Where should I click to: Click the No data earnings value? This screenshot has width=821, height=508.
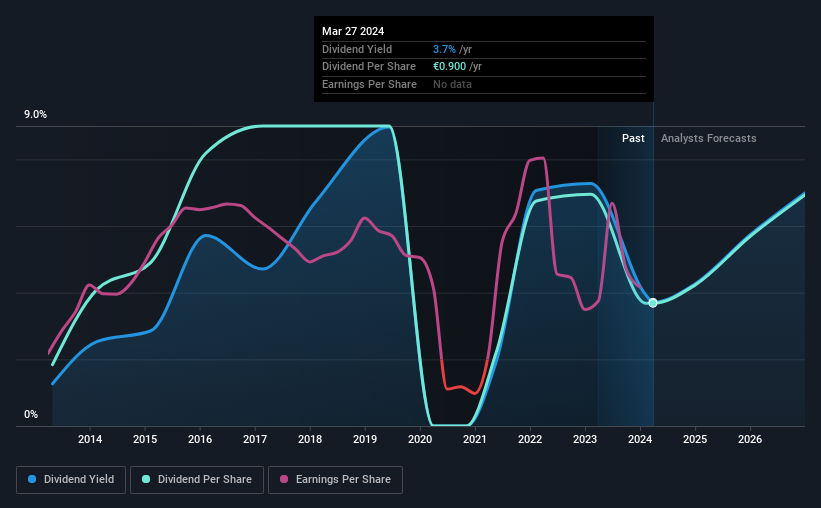pos(452,84)
